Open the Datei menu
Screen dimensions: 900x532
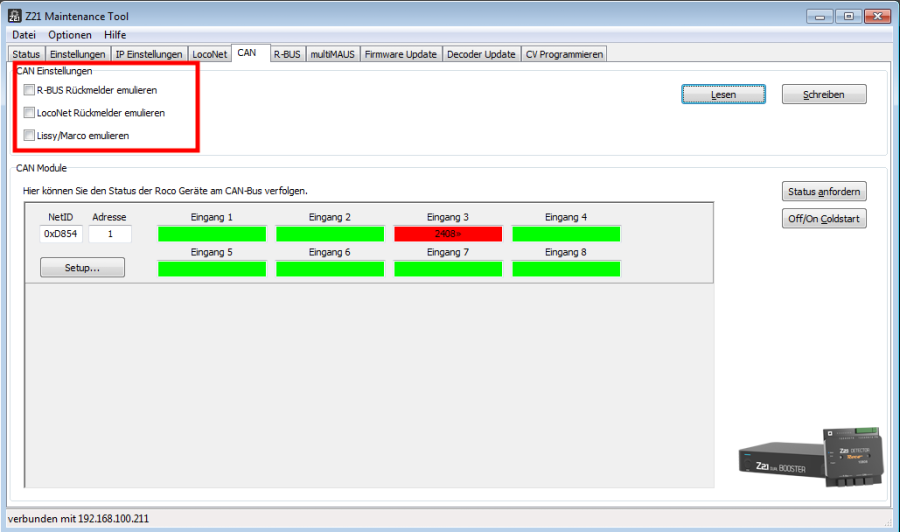coord(24,35)
